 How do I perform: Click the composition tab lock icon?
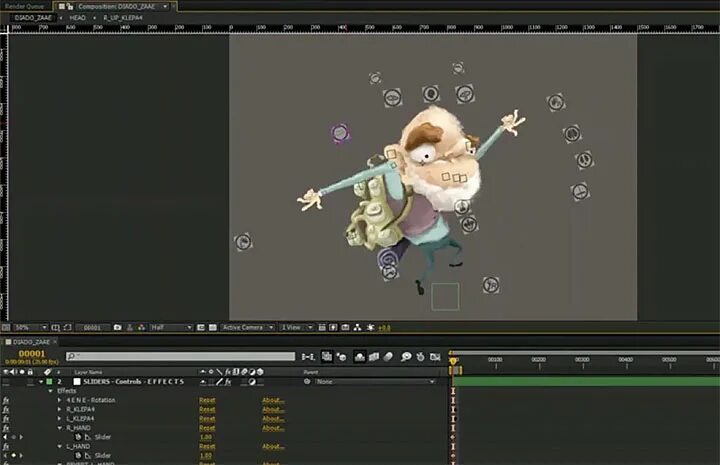pyautogui.click(x=70, y=6)
